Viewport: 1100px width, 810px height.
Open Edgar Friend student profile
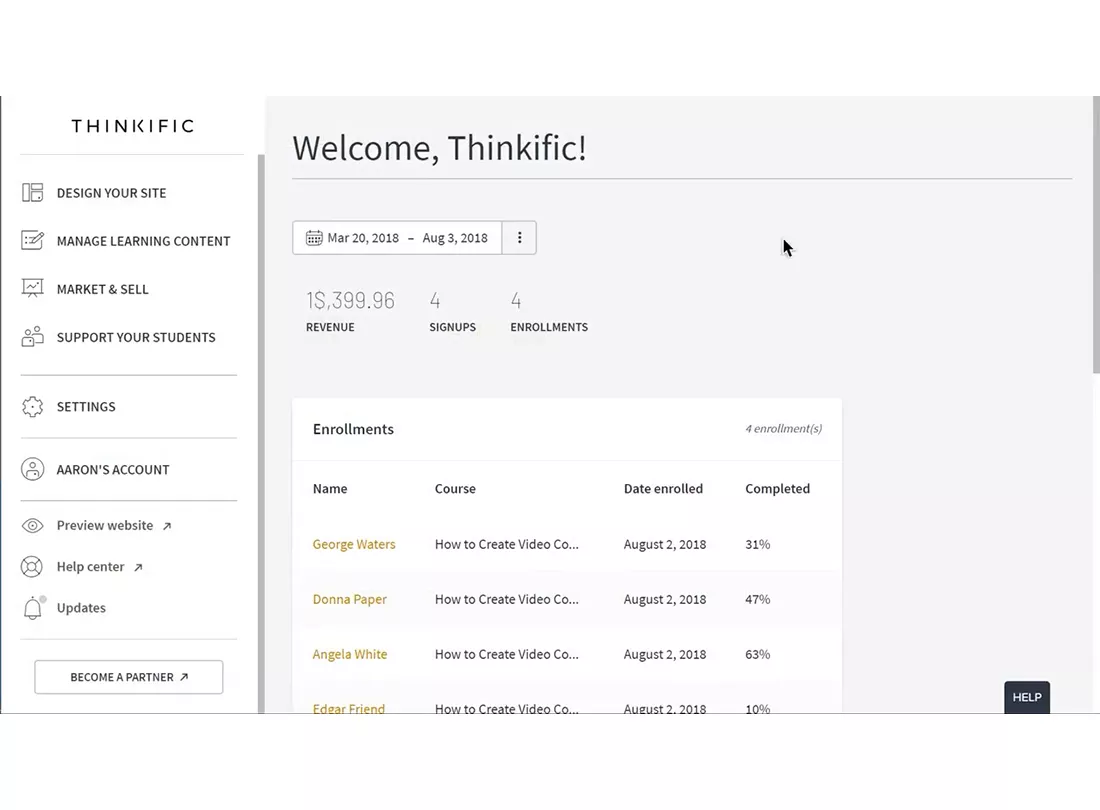(349, 708)
